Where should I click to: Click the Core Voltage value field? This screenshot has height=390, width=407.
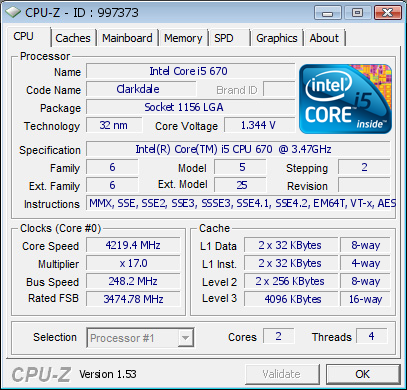[x=260, y=125]
